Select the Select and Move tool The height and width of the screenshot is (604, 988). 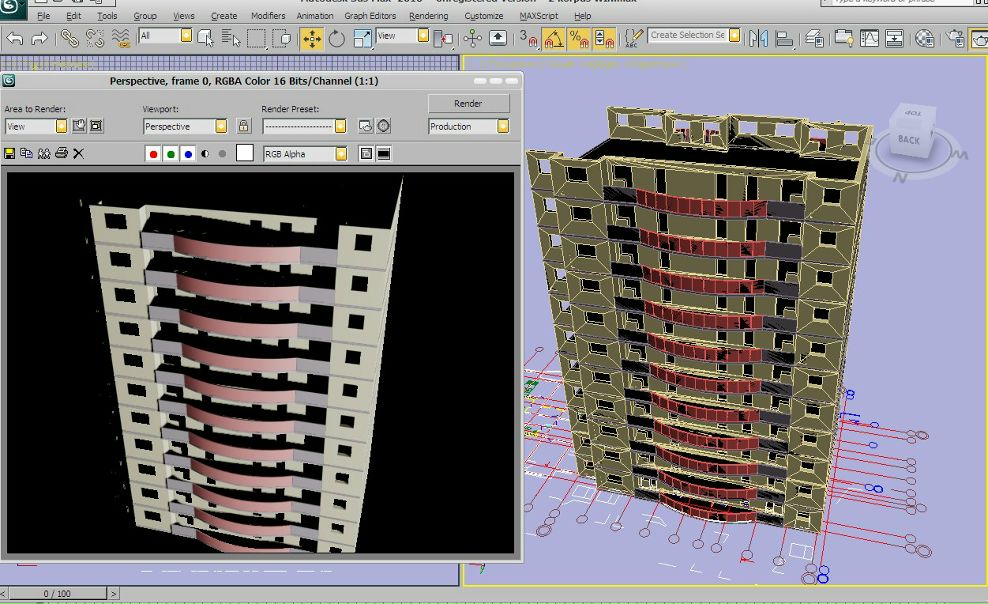[311, 38]
